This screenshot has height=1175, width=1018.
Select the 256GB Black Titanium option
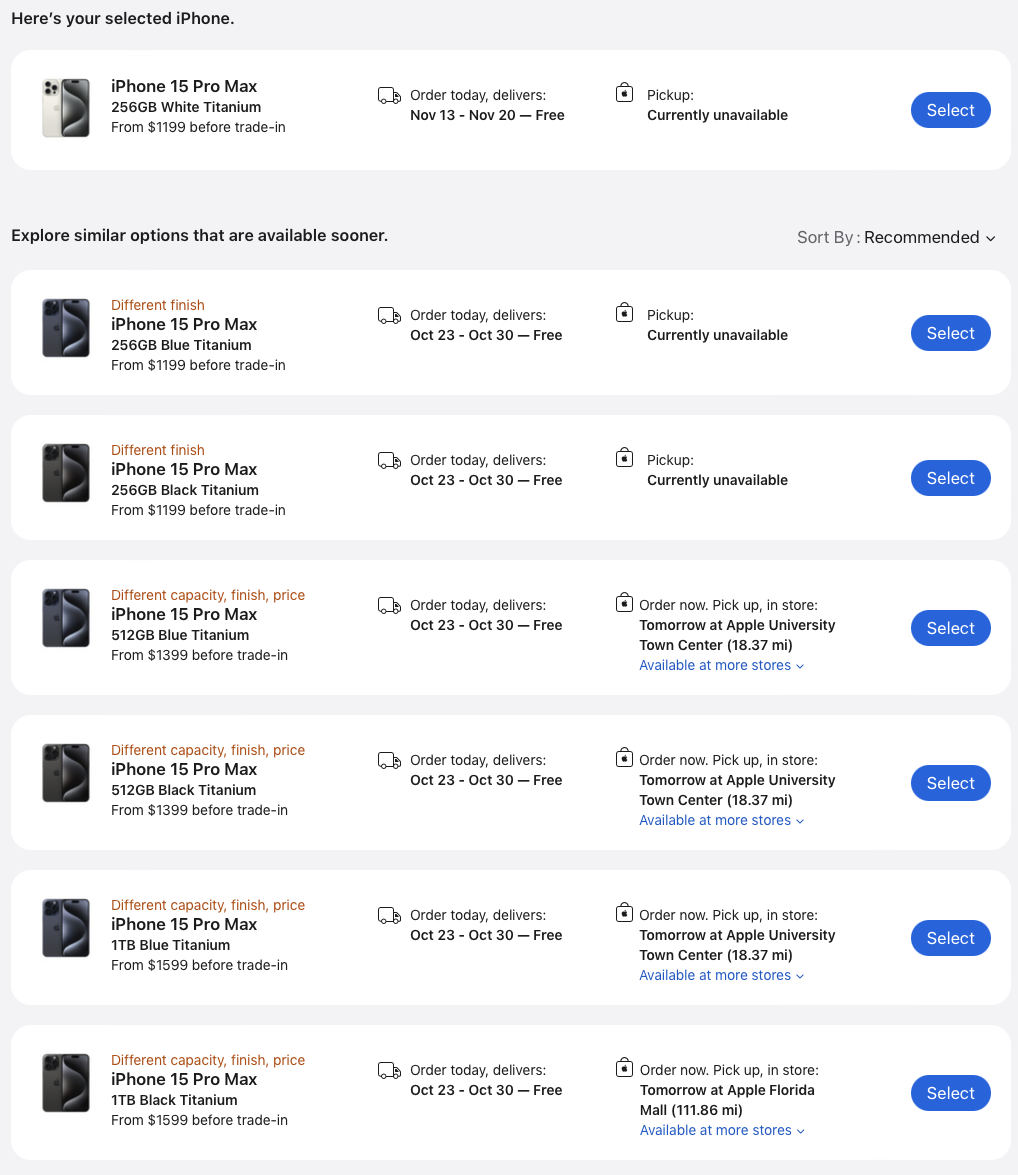pyautogui.click(x=950, y=478)
